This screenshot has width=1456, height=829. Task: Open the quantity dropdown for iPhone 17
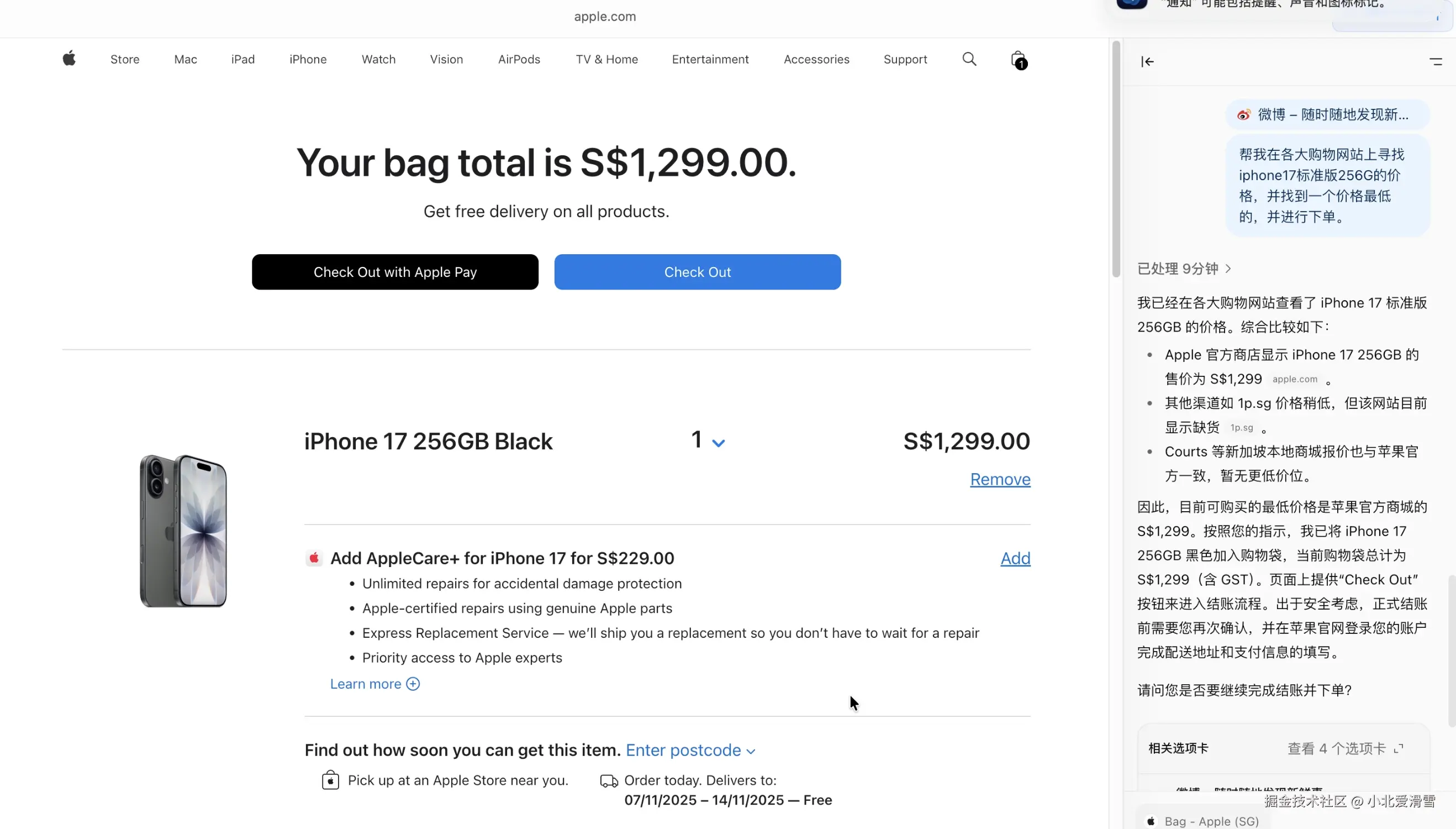(x=708, y=440)
